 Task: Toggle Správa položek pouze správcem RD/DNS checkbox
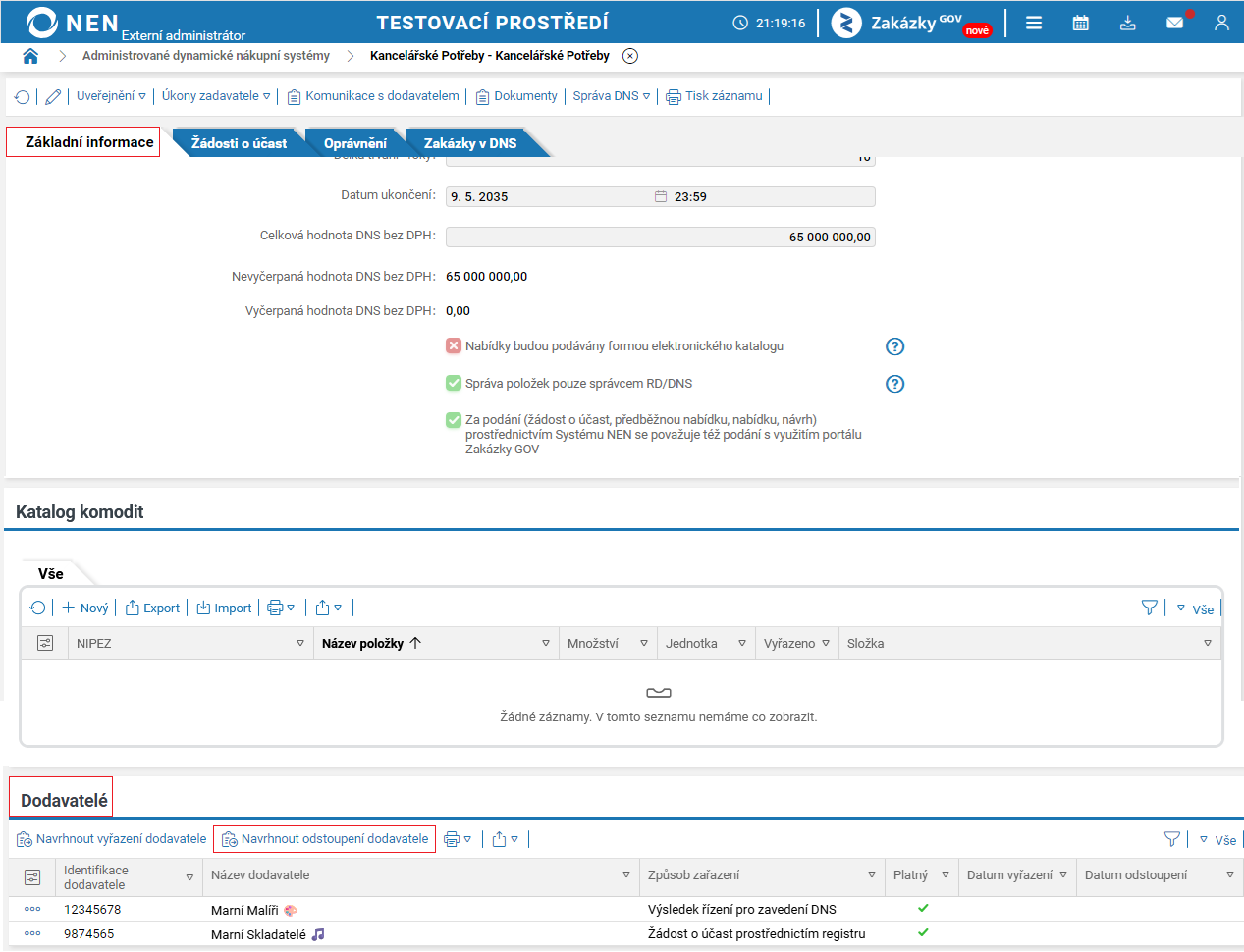(454, 383)
